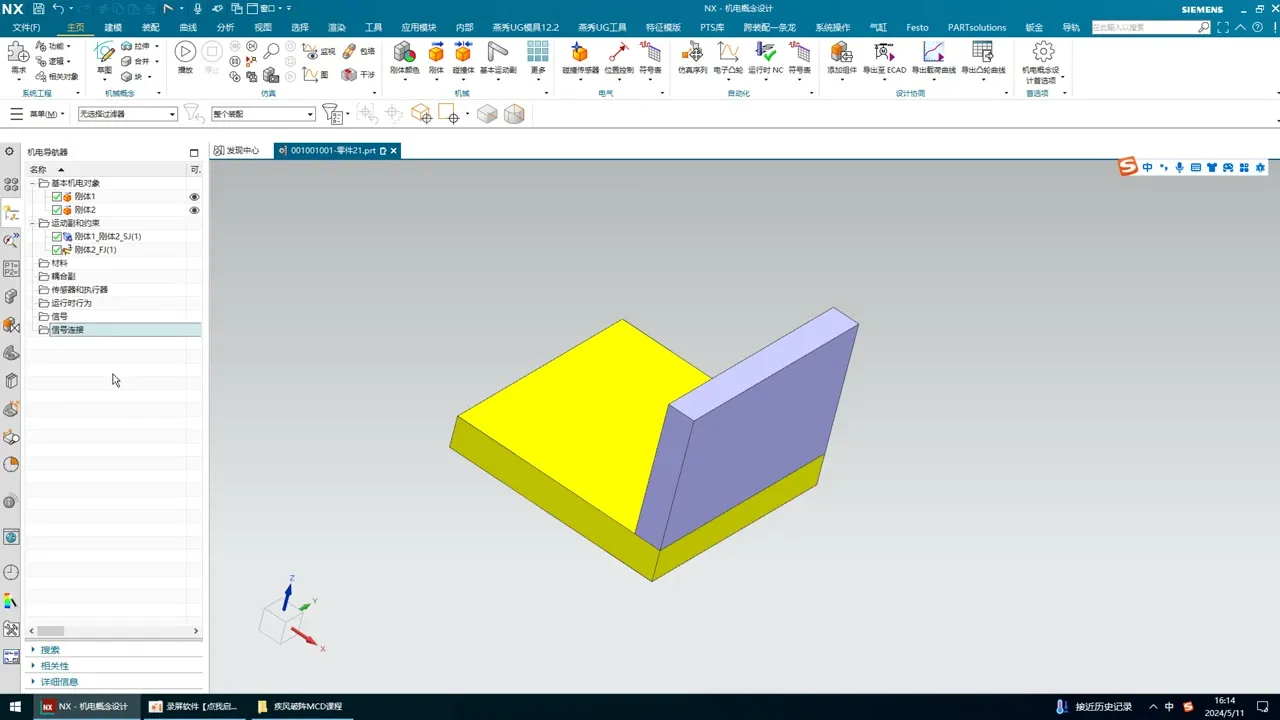Expand the 详细信息 details section

click(x=59, y=682)
